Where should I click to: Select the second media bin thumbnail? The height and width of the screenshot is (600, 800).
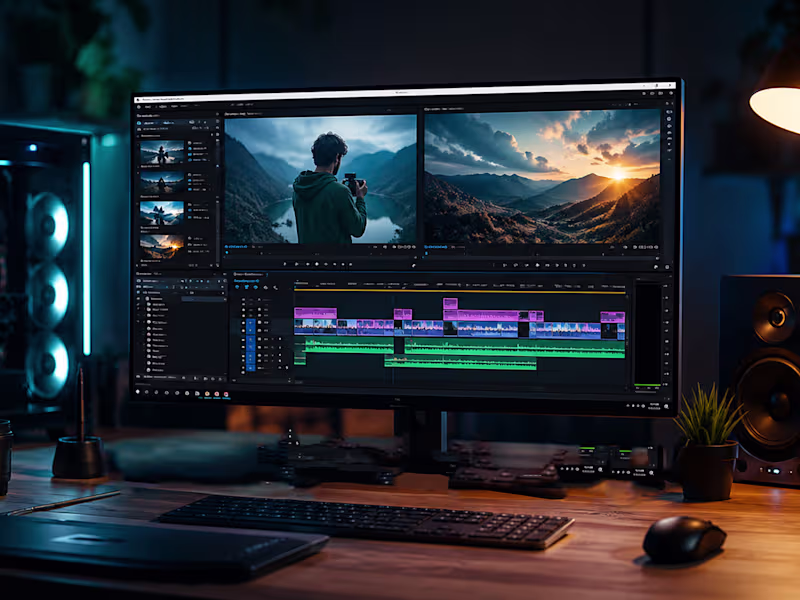click(162, 182)
